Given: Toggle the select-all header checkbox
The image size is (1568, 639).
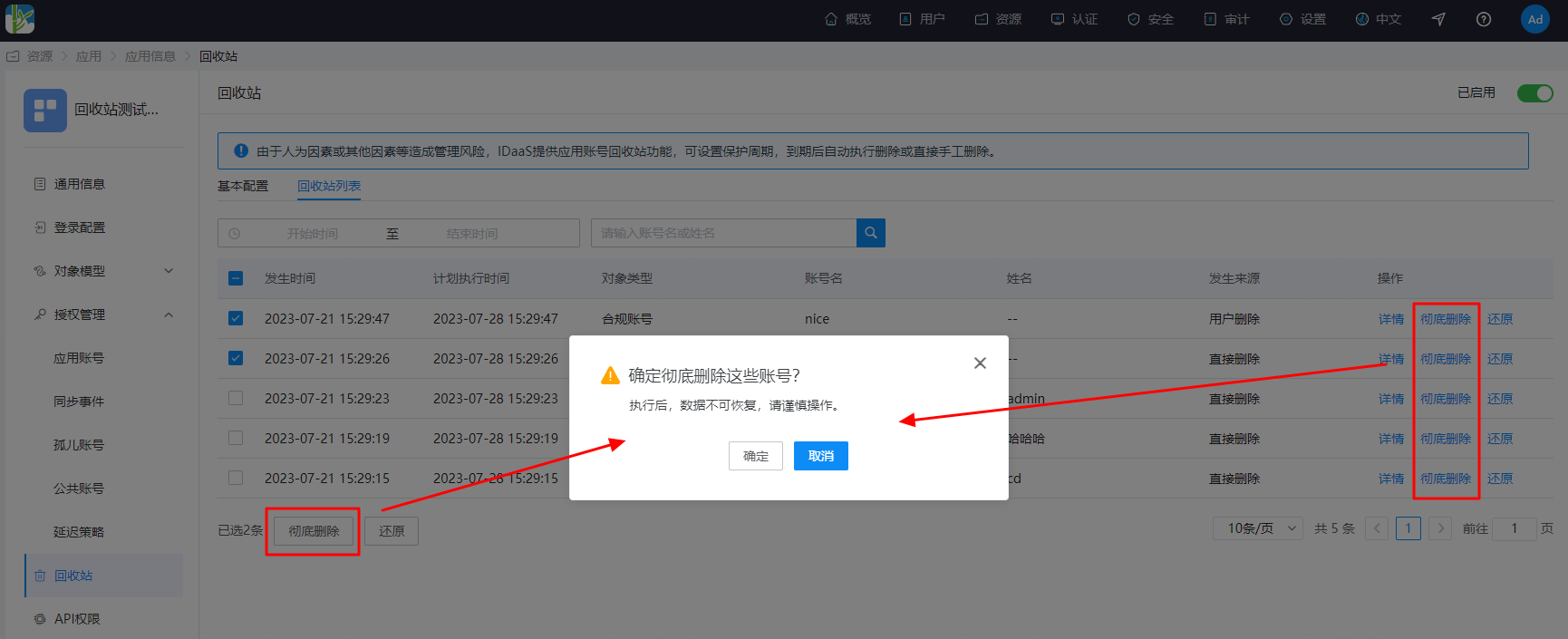Looking at the screenshot, I should coord(236,278).
